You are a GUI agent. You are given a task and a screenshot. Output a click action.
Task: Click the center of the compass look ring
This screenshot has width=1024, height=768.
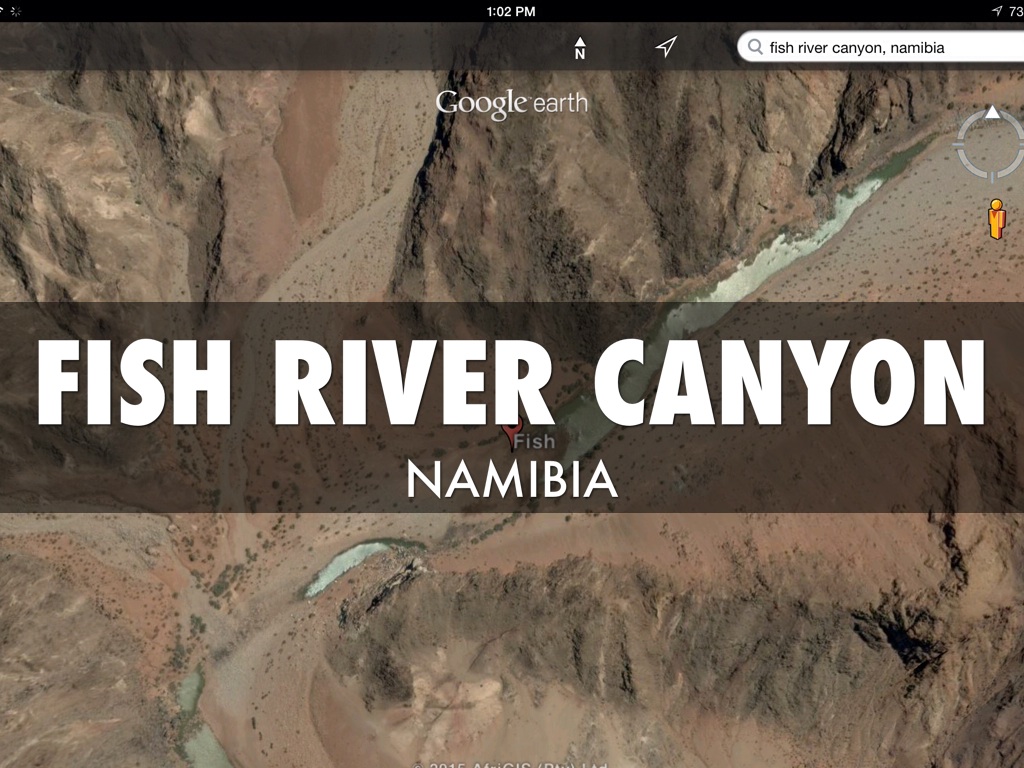coord(991,144)
